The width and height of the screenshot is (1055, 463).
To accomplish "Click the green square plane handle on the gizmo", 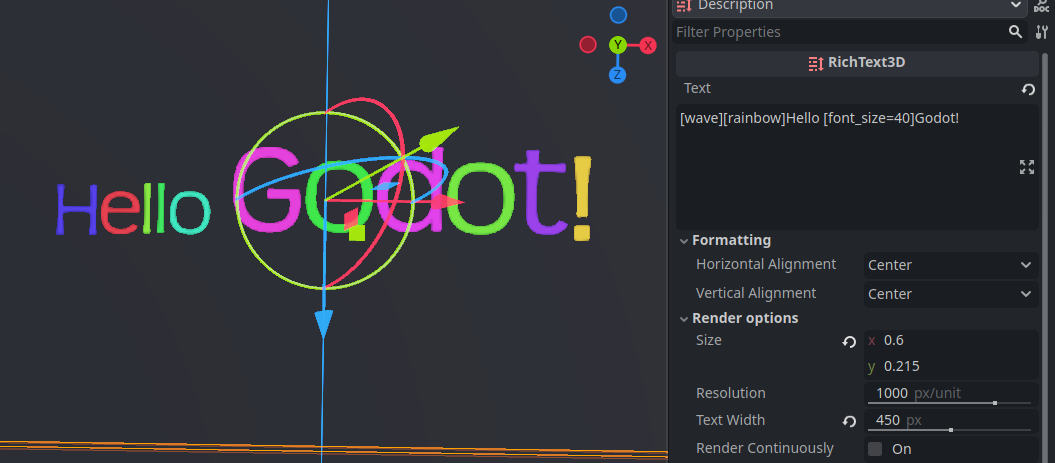I will click(x=357, y=233).
